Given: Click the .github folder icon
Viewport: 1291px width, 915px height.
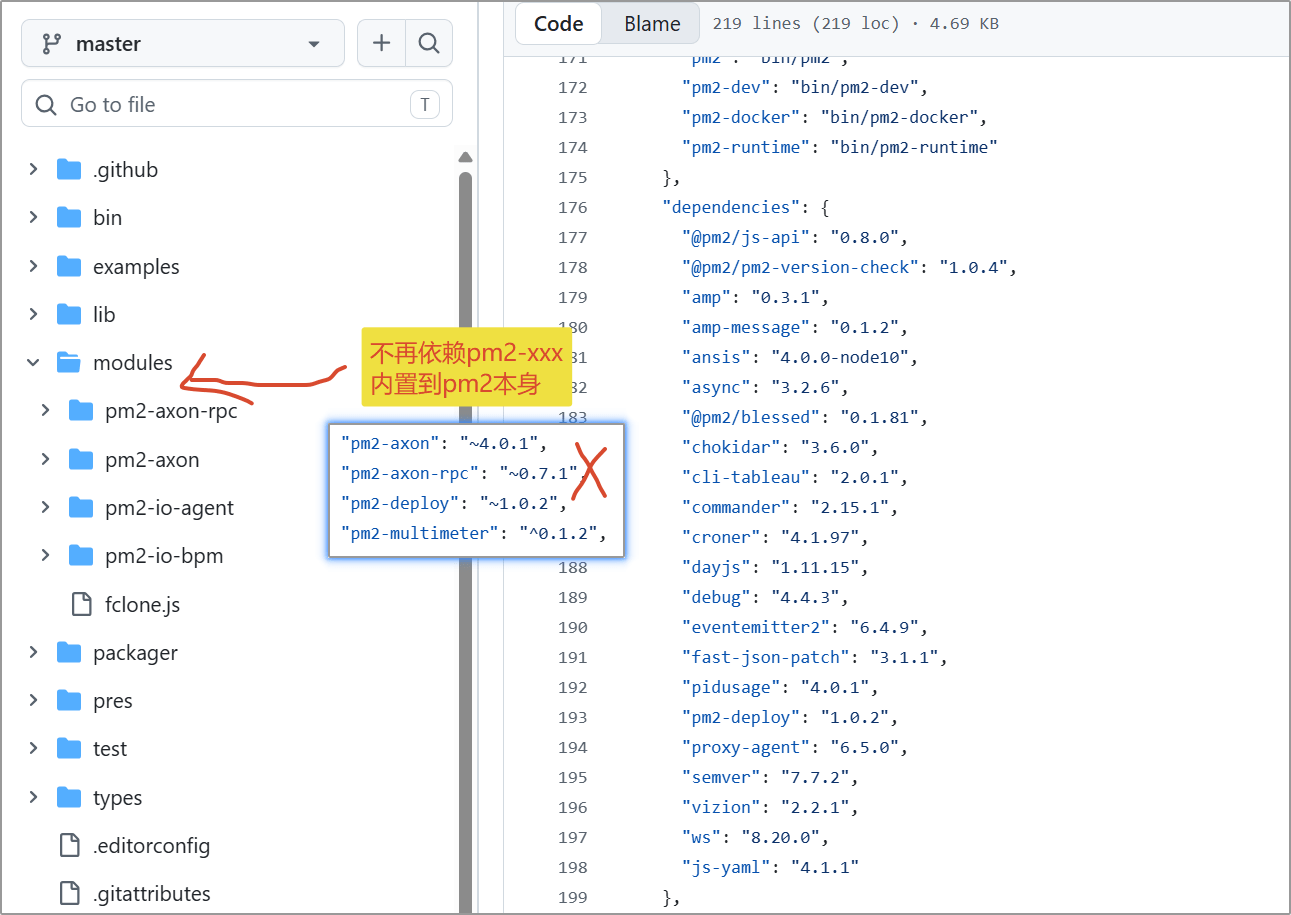Looking at the screenshot, I should 69,169.
